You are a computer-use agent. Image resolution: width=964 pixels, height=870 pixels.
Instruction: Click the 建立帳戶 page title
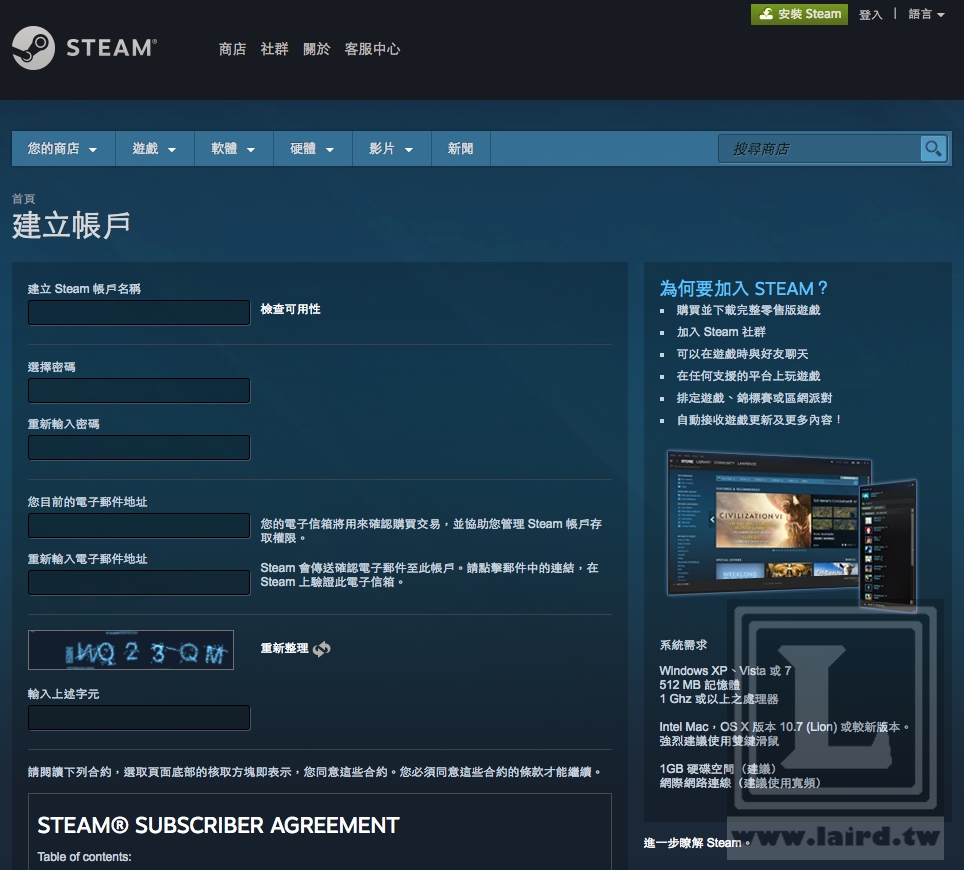coord(71,225)
